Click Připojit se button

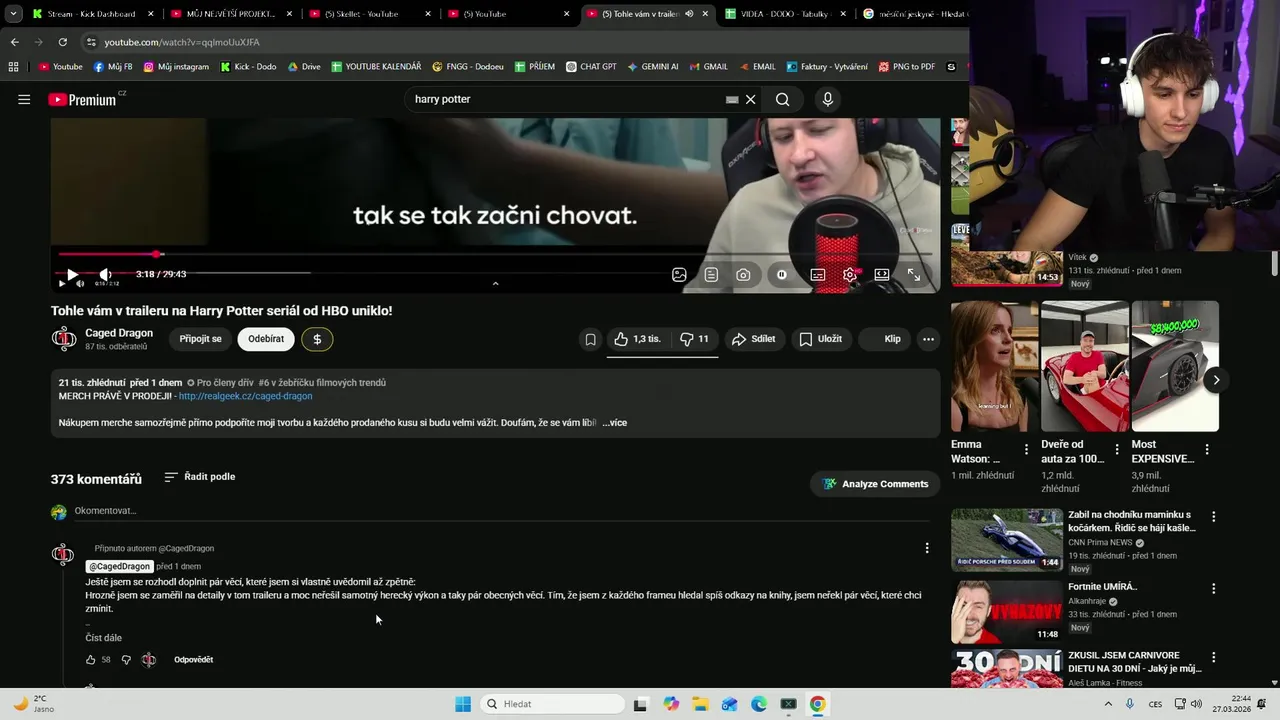(200, 339)
